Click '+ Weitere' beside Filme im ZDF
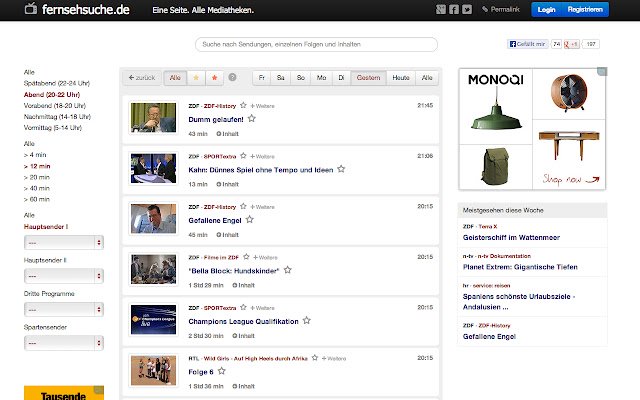640x400 pixels. tap(265, 258)
